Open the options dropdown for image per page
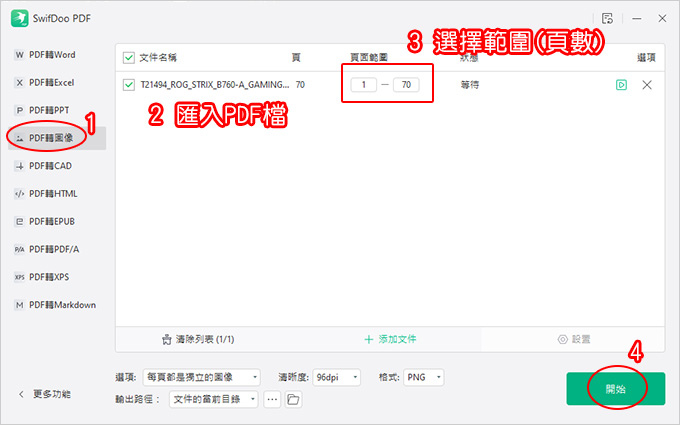 click(x=202, y=377)
